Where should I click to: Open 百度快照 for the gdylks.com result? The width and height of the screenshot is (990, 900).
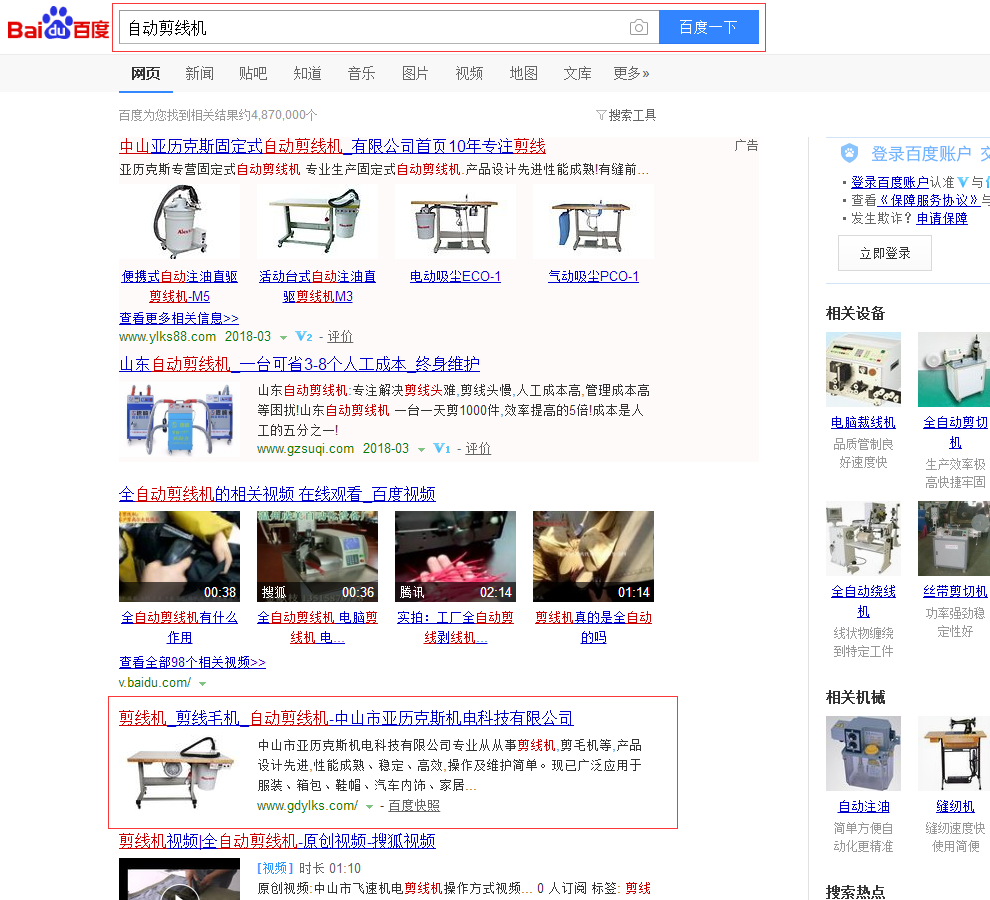[414, 806]
